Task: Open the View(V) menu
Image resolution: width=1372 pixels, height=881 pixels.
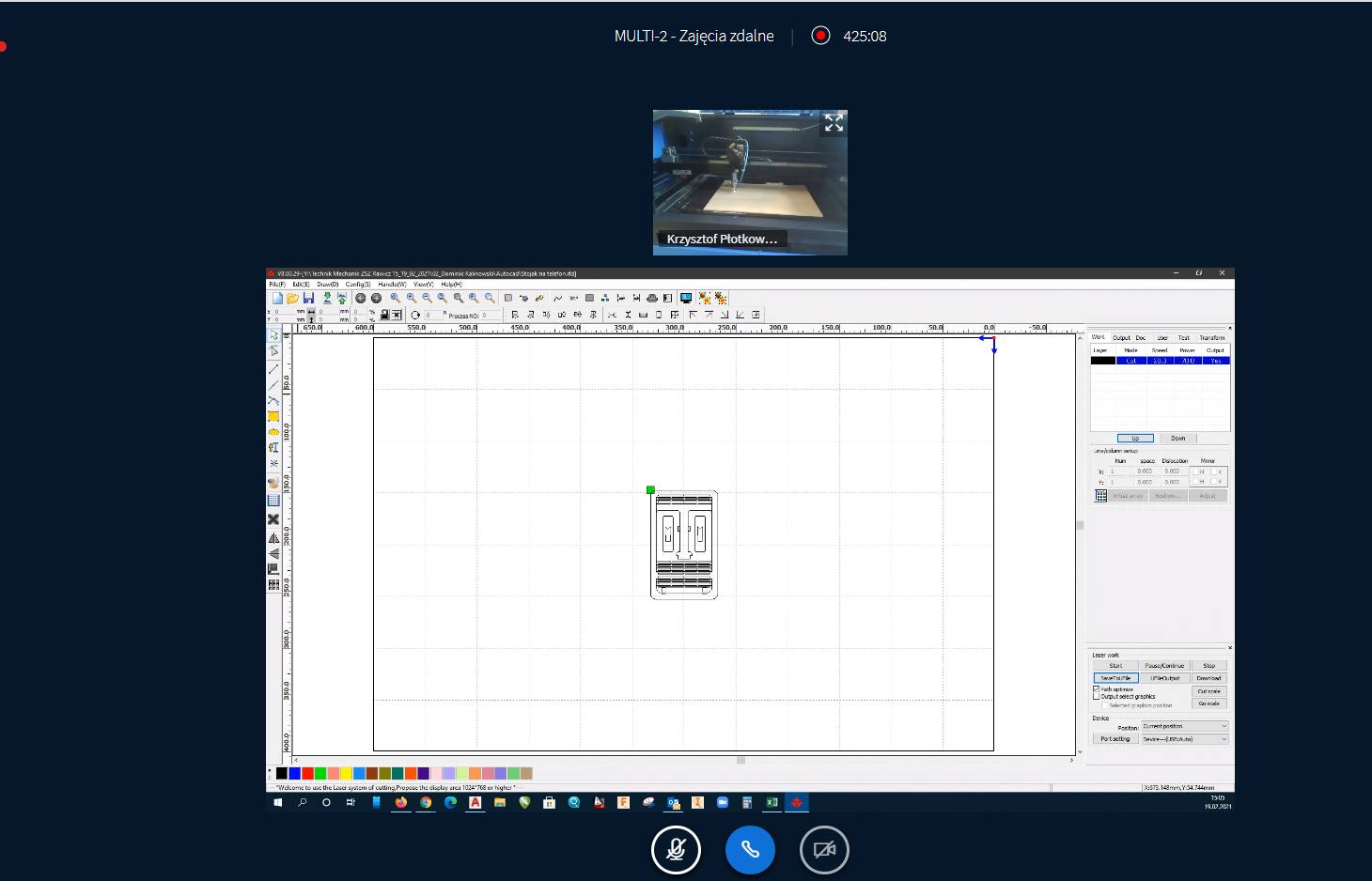Action: tap(424, 284)
